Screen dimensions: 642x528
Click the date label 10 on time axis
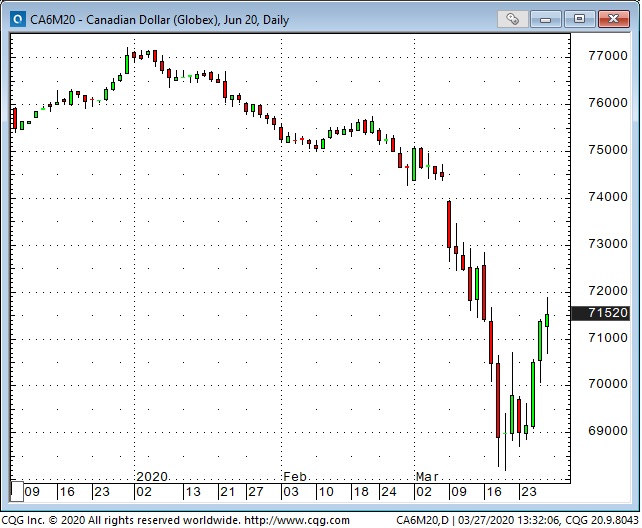(326, 492)
